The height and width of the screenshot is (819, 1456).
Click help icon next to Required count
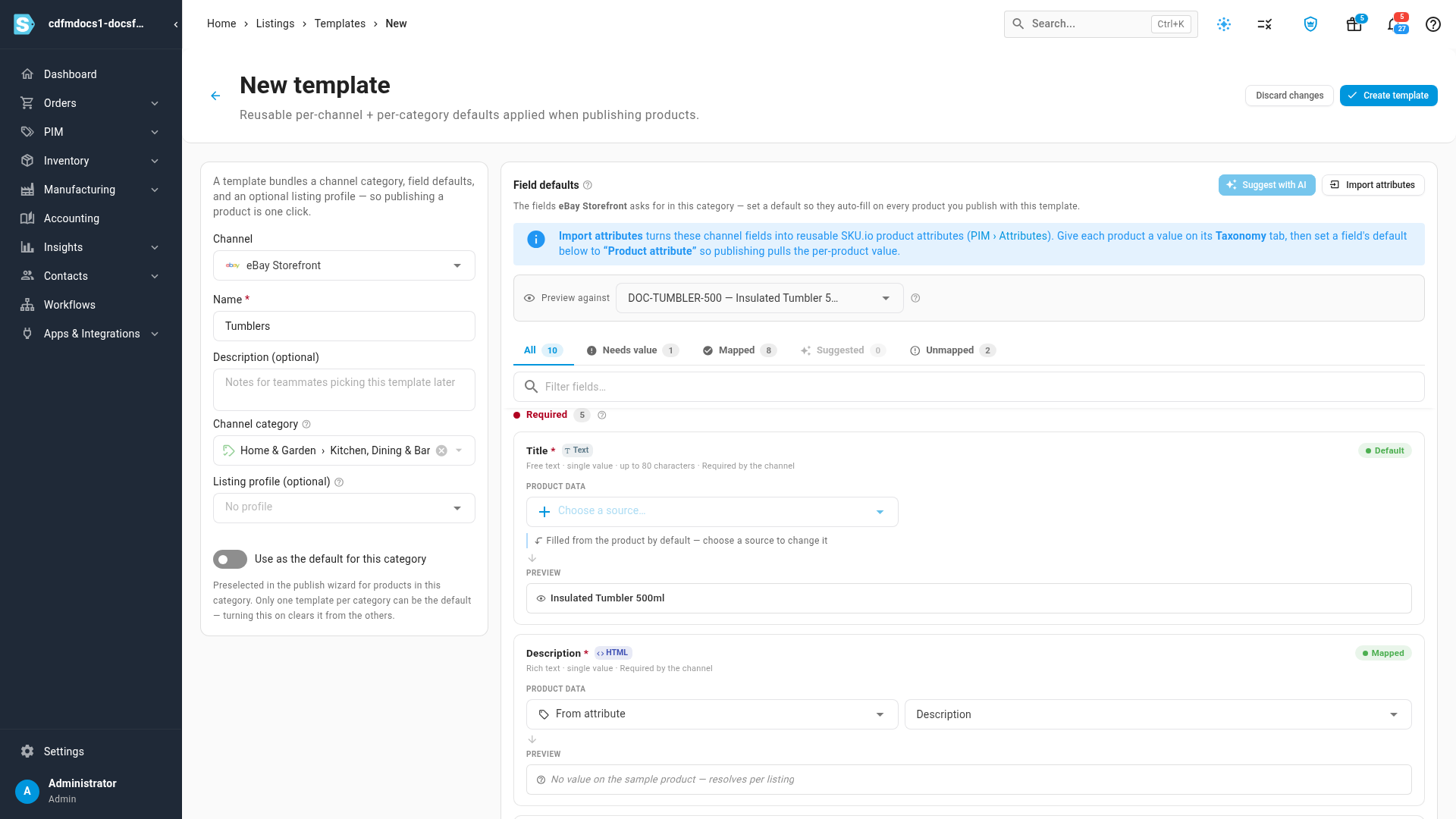[602, 415]
